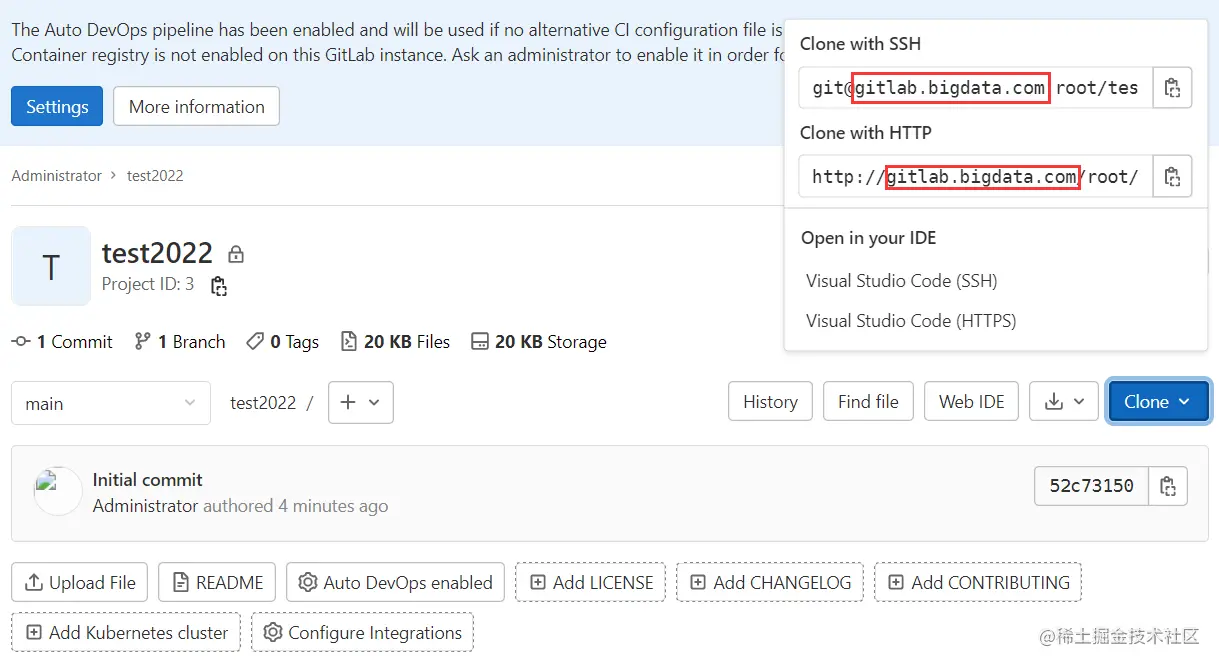The height and width of the screenshot is (666, 1219).
Task: Select the SSH clone URL field
Action: pos(976,88)
